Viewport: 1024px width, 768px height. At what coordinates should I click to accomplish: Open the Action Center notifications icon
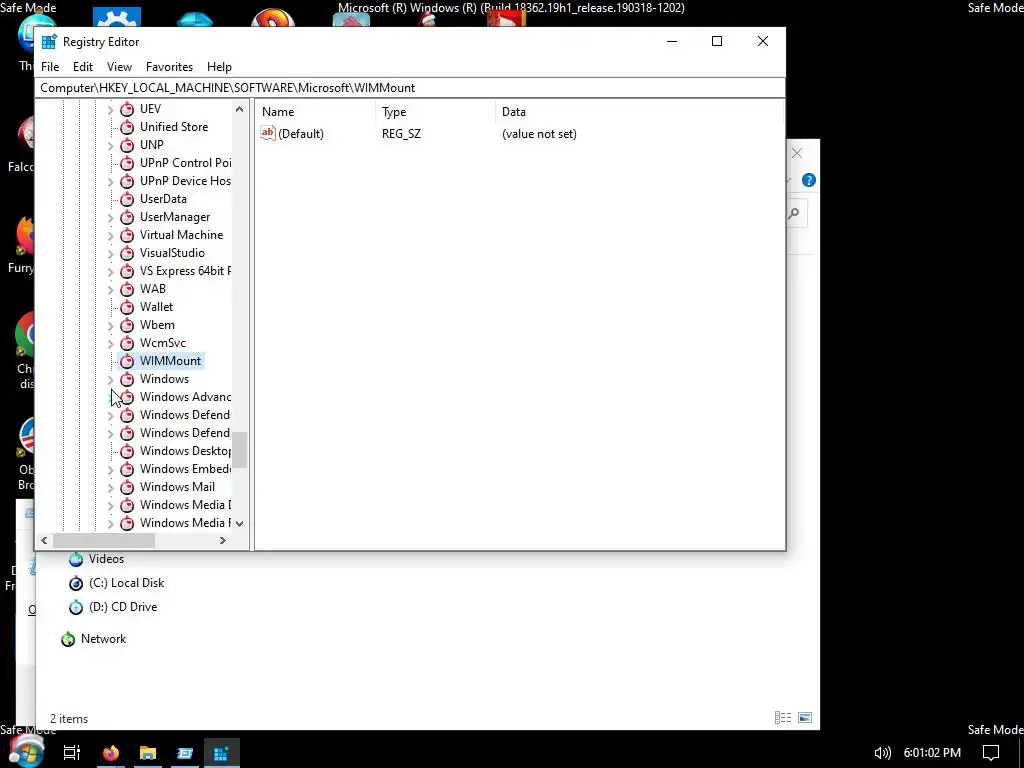(x=991, y=753)
